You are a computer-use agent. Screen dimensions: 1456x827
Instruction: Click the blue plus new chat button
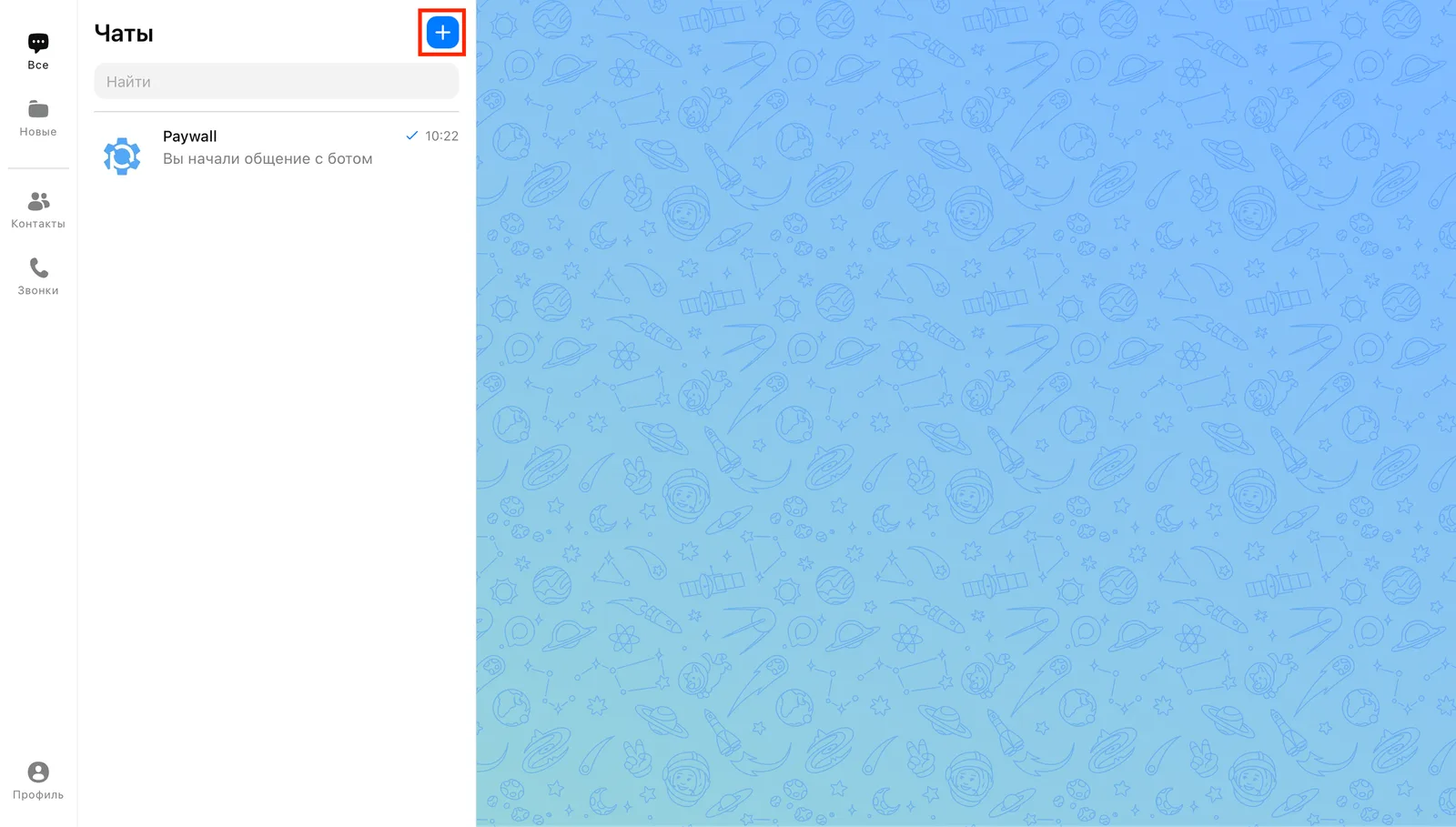(x=442, y=33)
